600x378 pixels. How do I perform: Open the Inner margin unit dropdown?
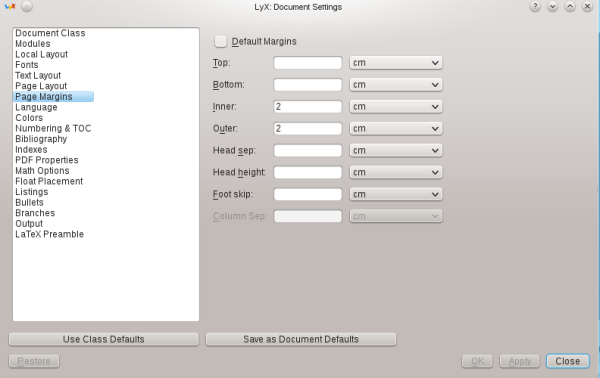pyautogui.click(x=396, y=106)
